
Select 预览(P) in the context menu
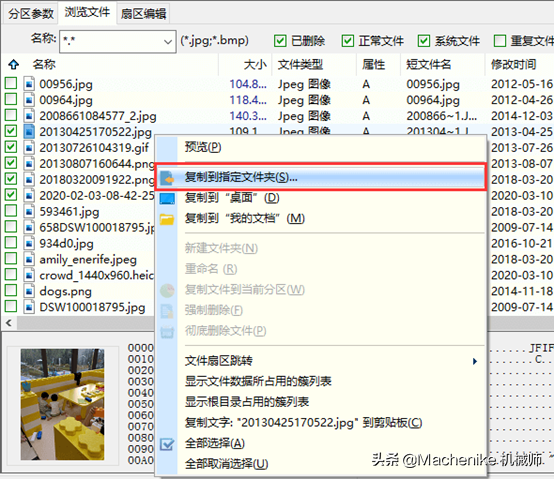[203, 147]
